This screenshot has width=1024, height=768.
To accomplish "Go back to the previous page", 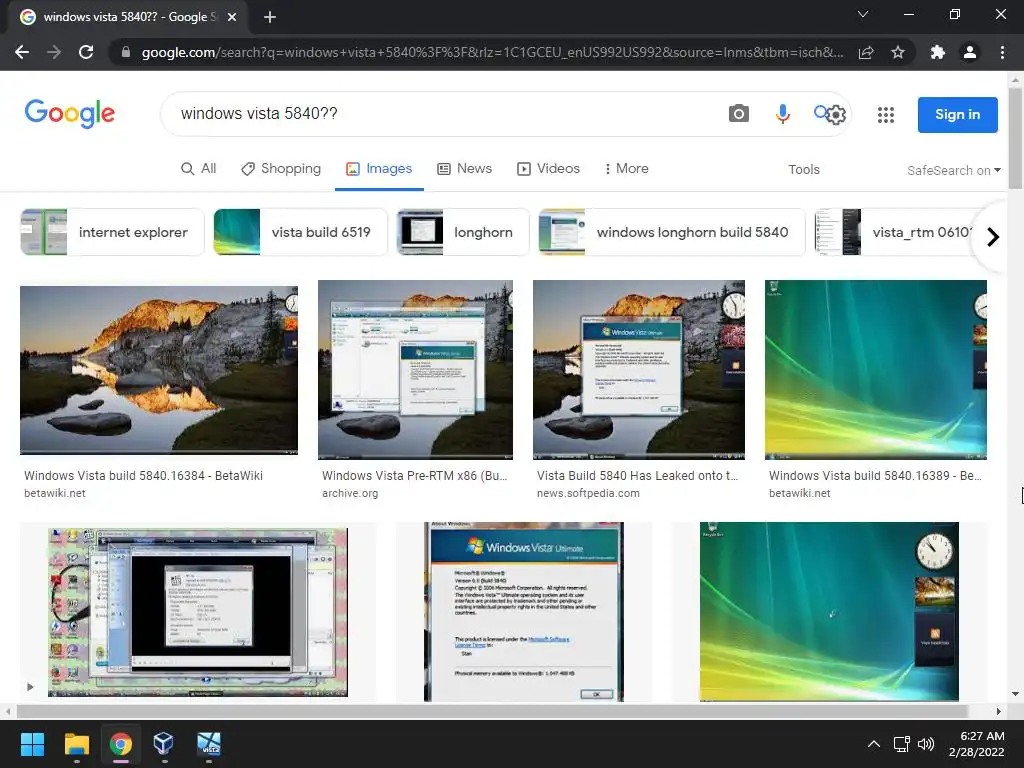I will (22, 52).
